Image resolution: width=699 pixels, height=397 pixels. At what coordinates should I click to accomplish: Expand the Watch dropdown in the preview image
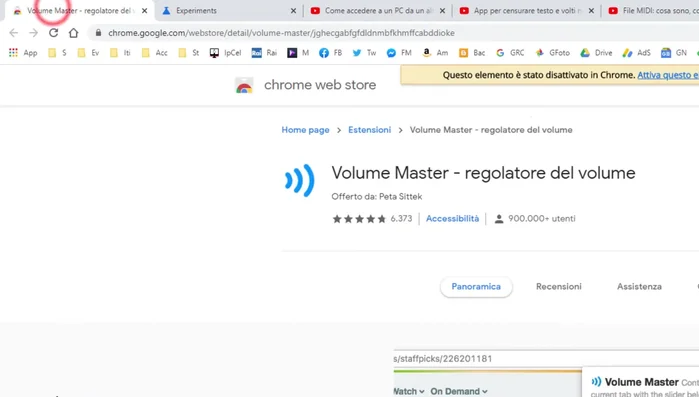[x=409, y=391]
